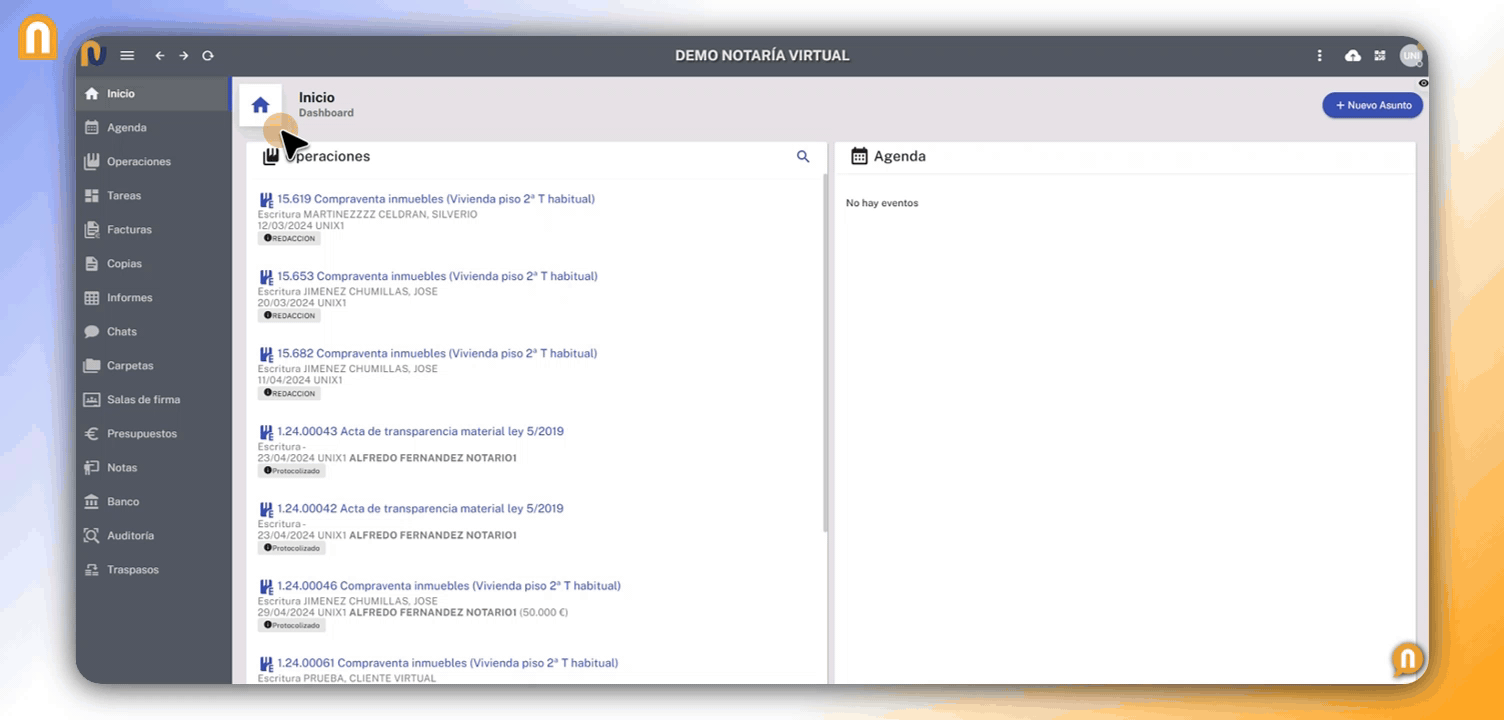The width and height of the screenshot is (1504, 720).
Task: Open operation 15.619 Compraventa inmuebles link
Action: 435,199
